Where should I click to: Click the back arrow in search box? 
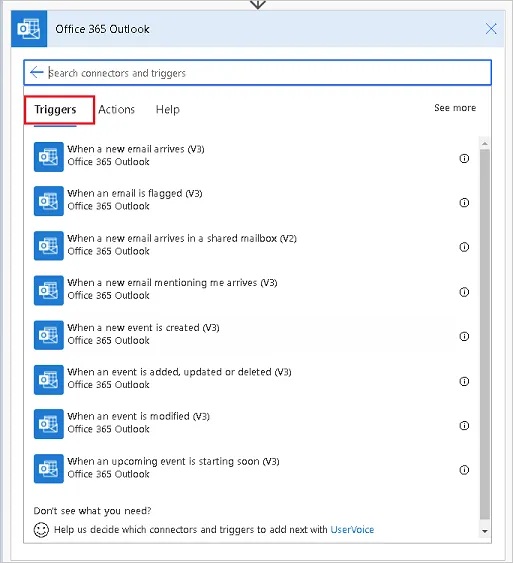[x=37, y=73]
